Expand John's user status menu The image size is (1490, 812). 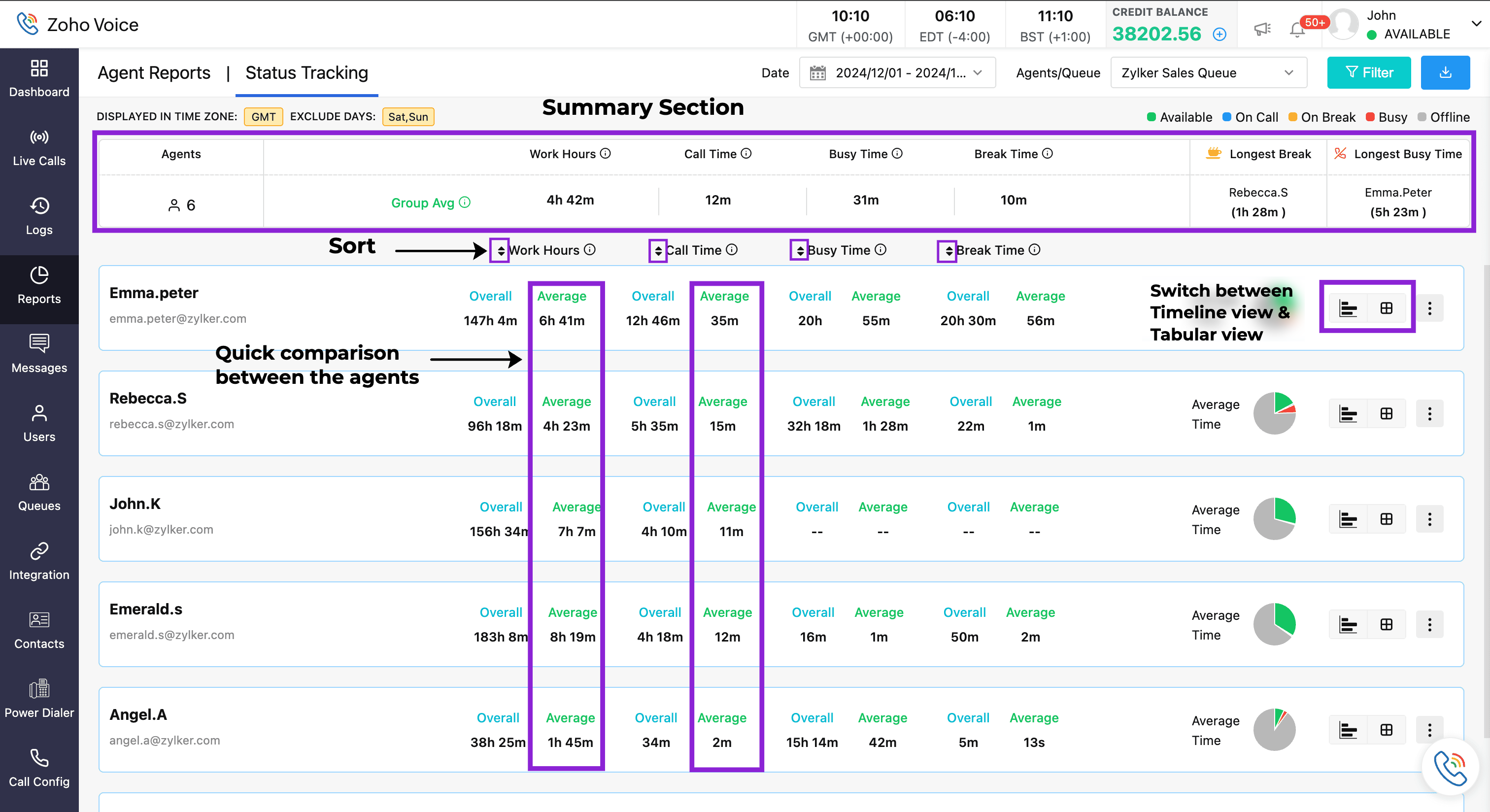point(1476,24)
